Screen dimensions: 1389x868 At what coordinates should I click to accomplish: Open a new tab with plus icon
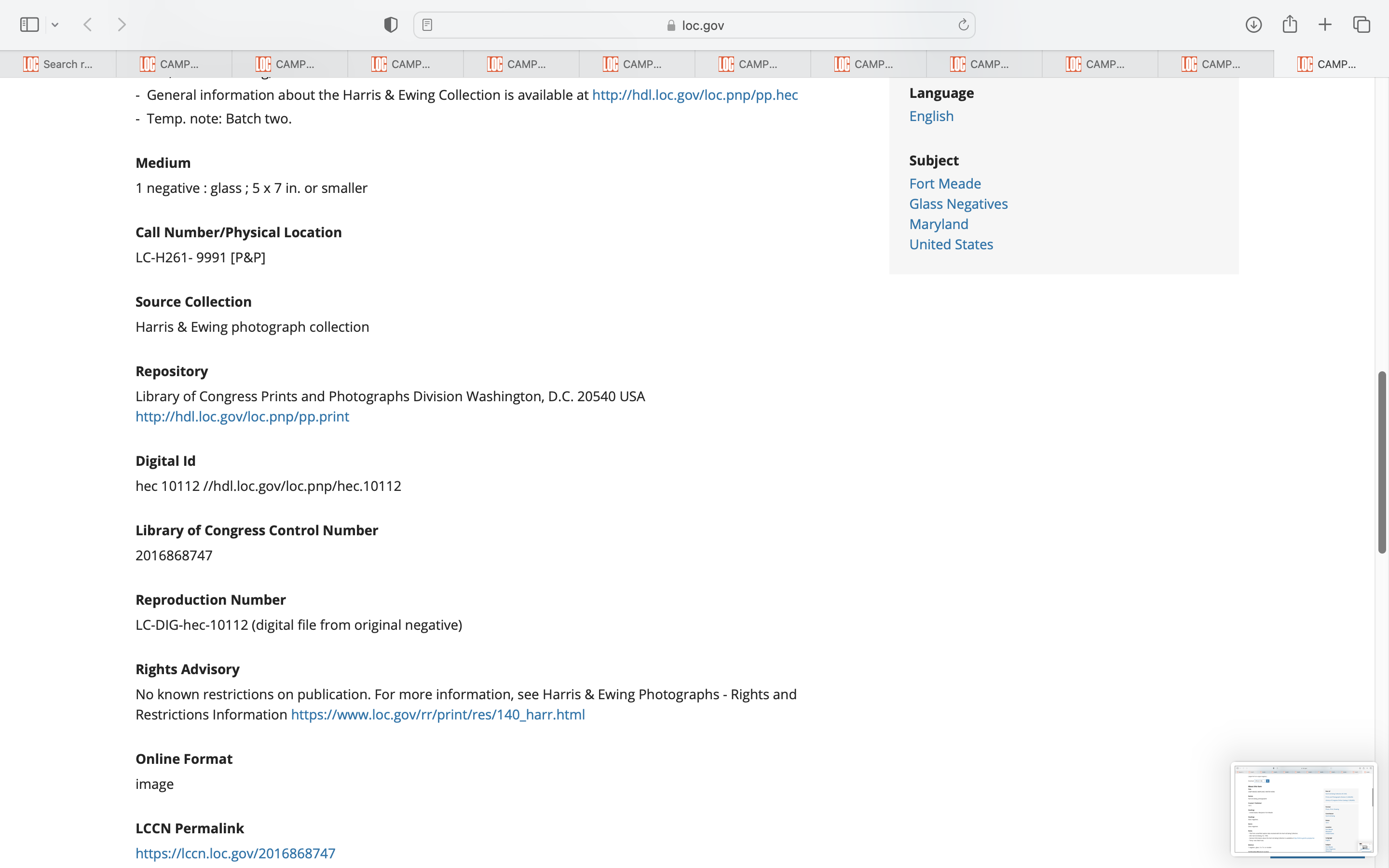pyautogui.click(x=1325, y=25)
